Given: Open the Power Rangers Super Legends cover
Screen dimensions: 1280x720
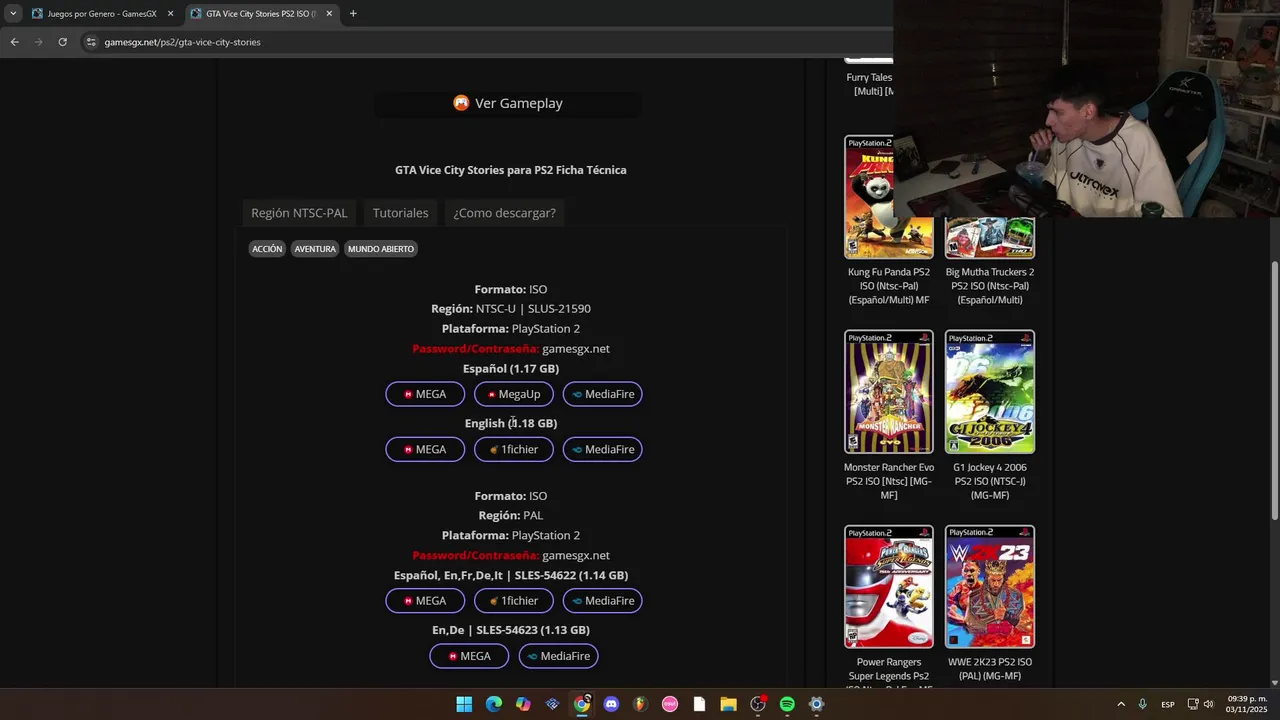Looking at the screenshot, I should [x=888, y=587].
